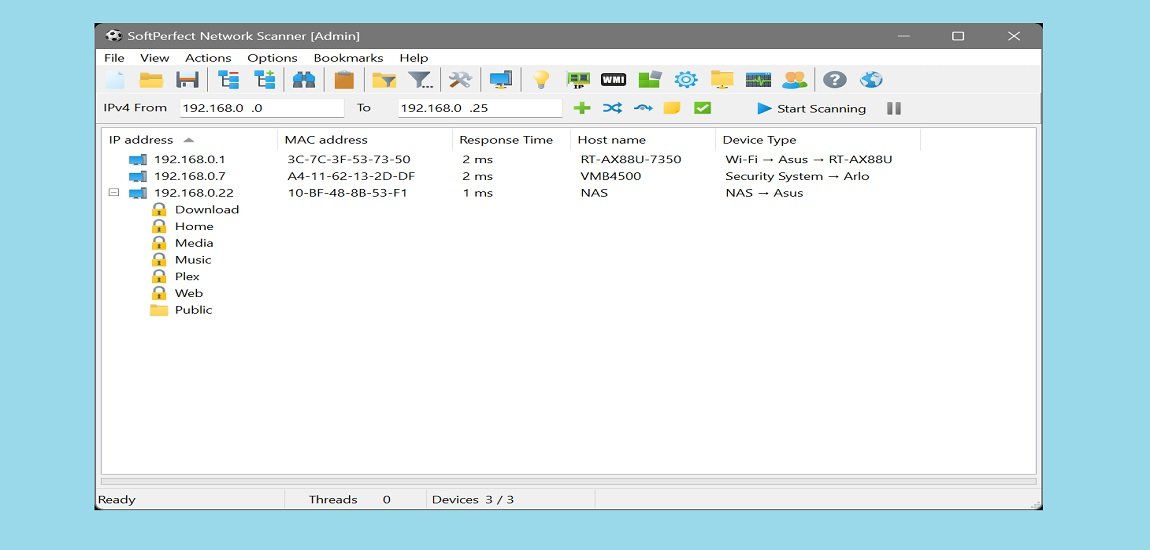
Task: Select the Public shared folder
Action: point(181,310)
